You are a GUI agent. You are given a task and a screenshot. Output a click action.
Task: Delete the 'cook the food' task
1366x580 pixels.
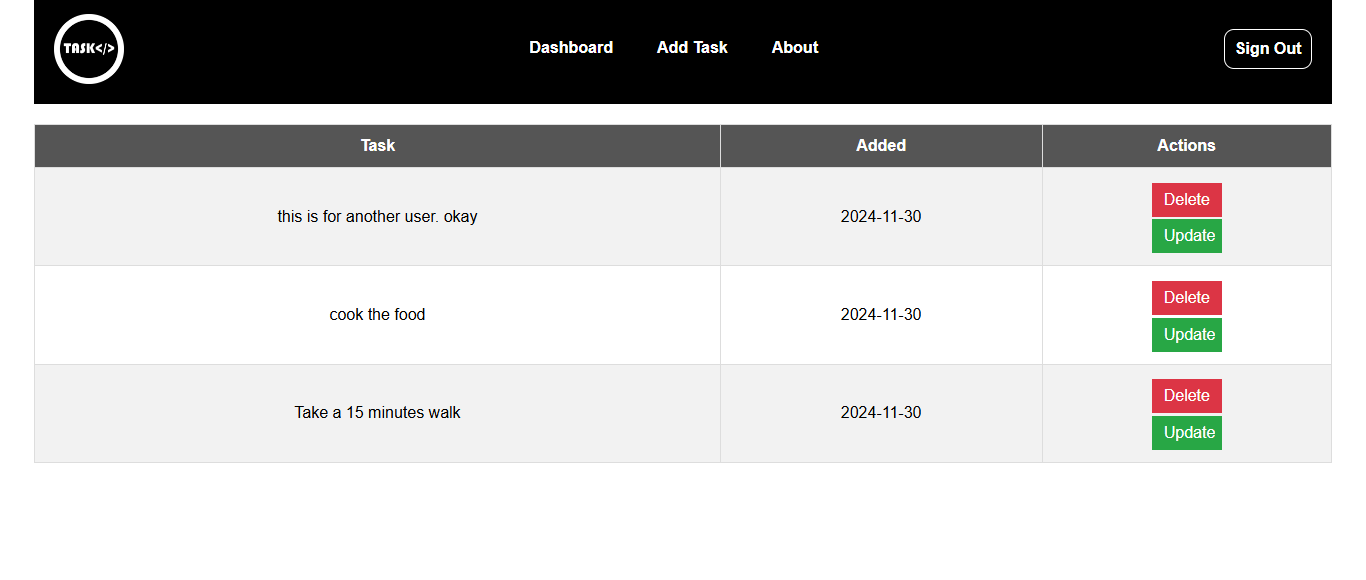click(x=1186, y=298)
